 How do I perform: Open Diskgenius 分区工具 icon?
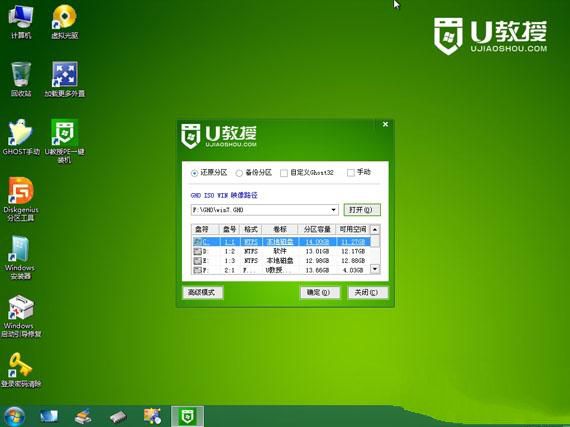pyautogui.click(x=21, y=199)
